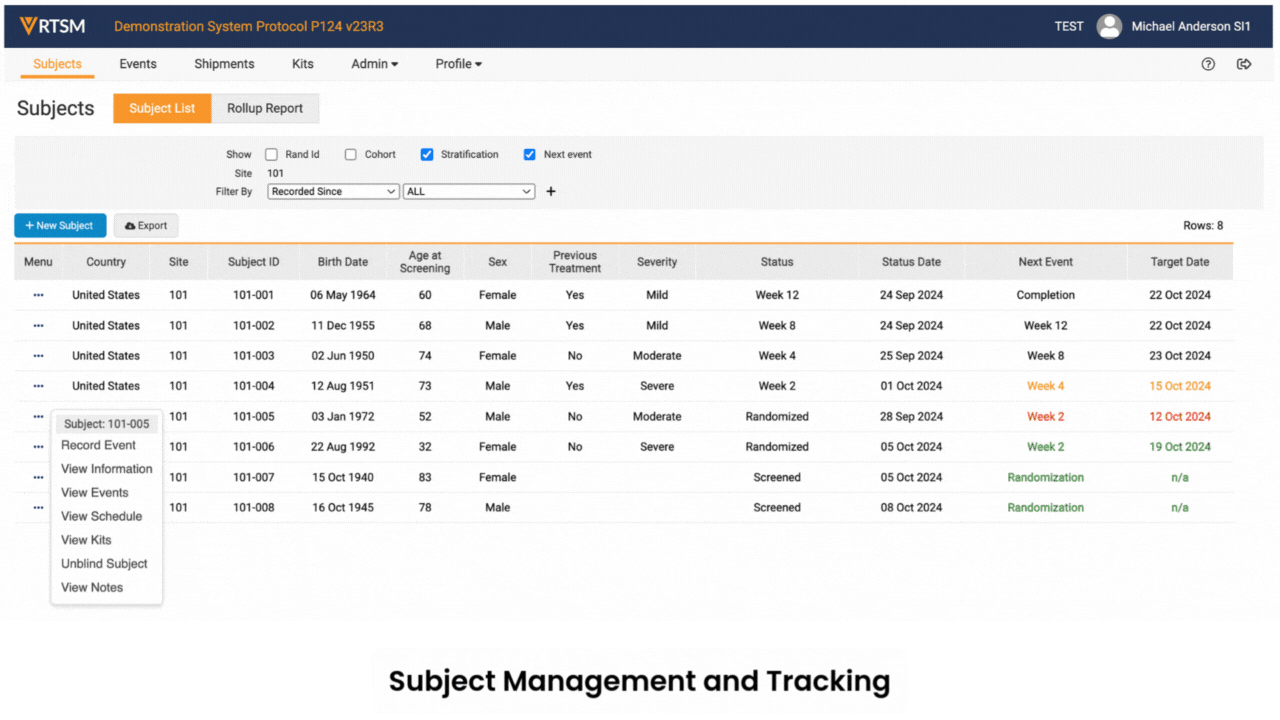This screenshot has width=1280, height=720.
Task: Click the user avatar icon
Action: (1109, 26)
